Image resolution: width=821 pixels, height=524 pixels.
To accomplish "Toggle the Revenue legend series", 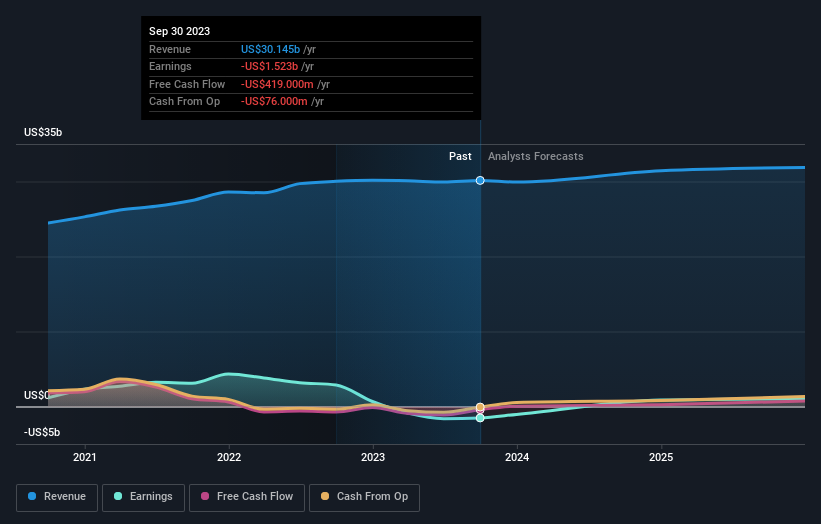I will 57,497.
